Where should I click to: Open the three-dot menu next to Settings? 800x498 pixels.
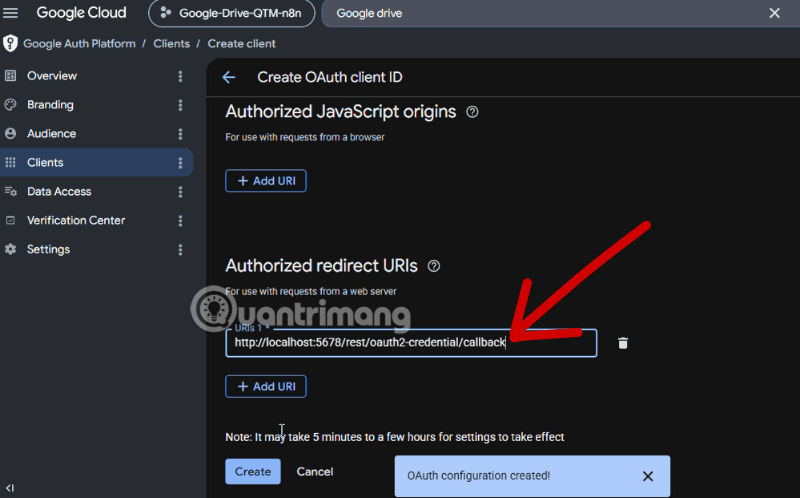[180, 250]
